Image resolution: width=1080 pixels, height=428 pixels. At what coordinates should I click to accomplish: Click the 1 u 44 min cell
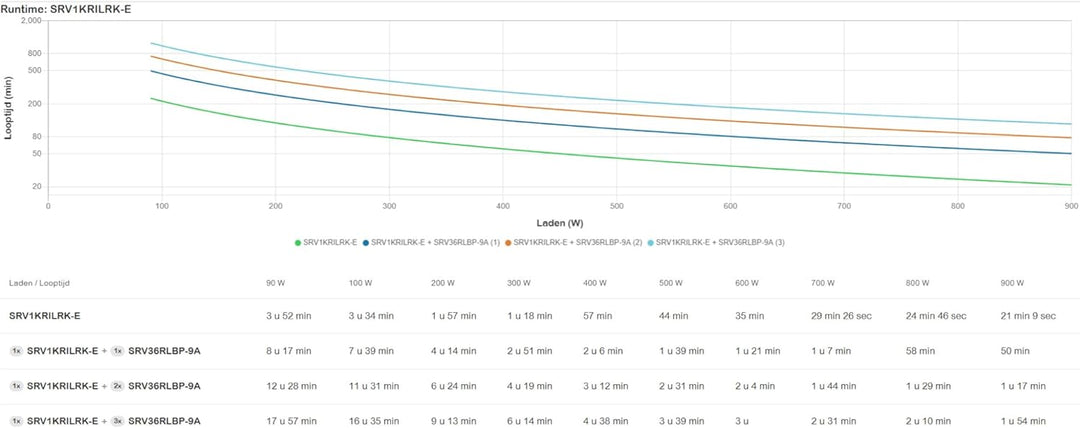click(835, 386)
